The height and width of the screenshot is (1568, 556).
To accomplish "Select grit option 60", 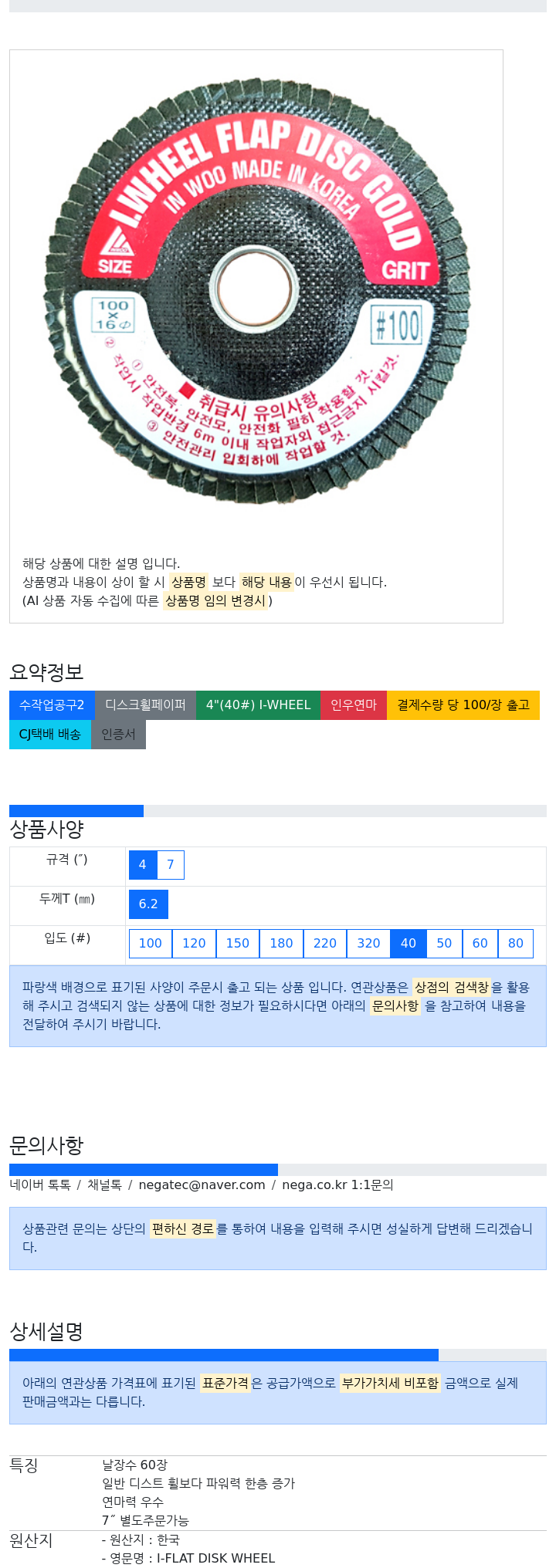I will (480, 944).
